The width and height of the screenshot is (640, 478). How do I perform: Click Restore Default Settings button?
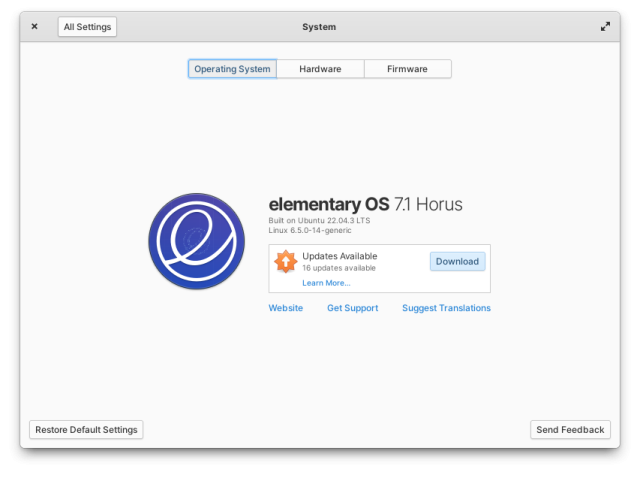86,429
